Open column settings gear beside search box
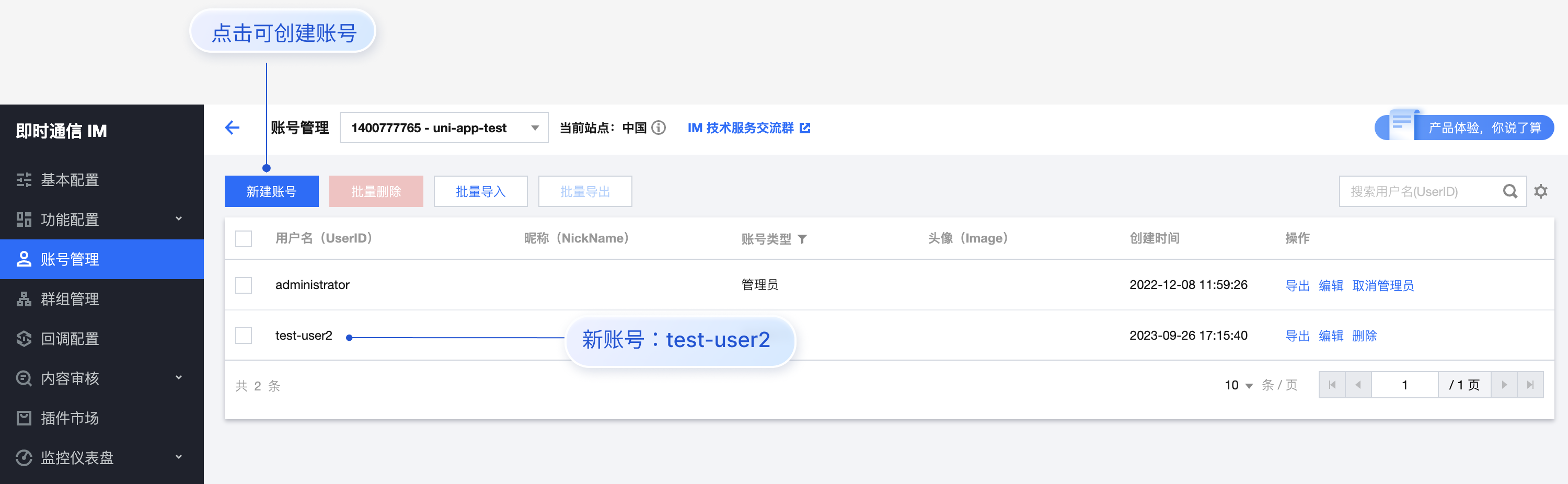This screenshot has height=484, width=1568. point(1541,191)
